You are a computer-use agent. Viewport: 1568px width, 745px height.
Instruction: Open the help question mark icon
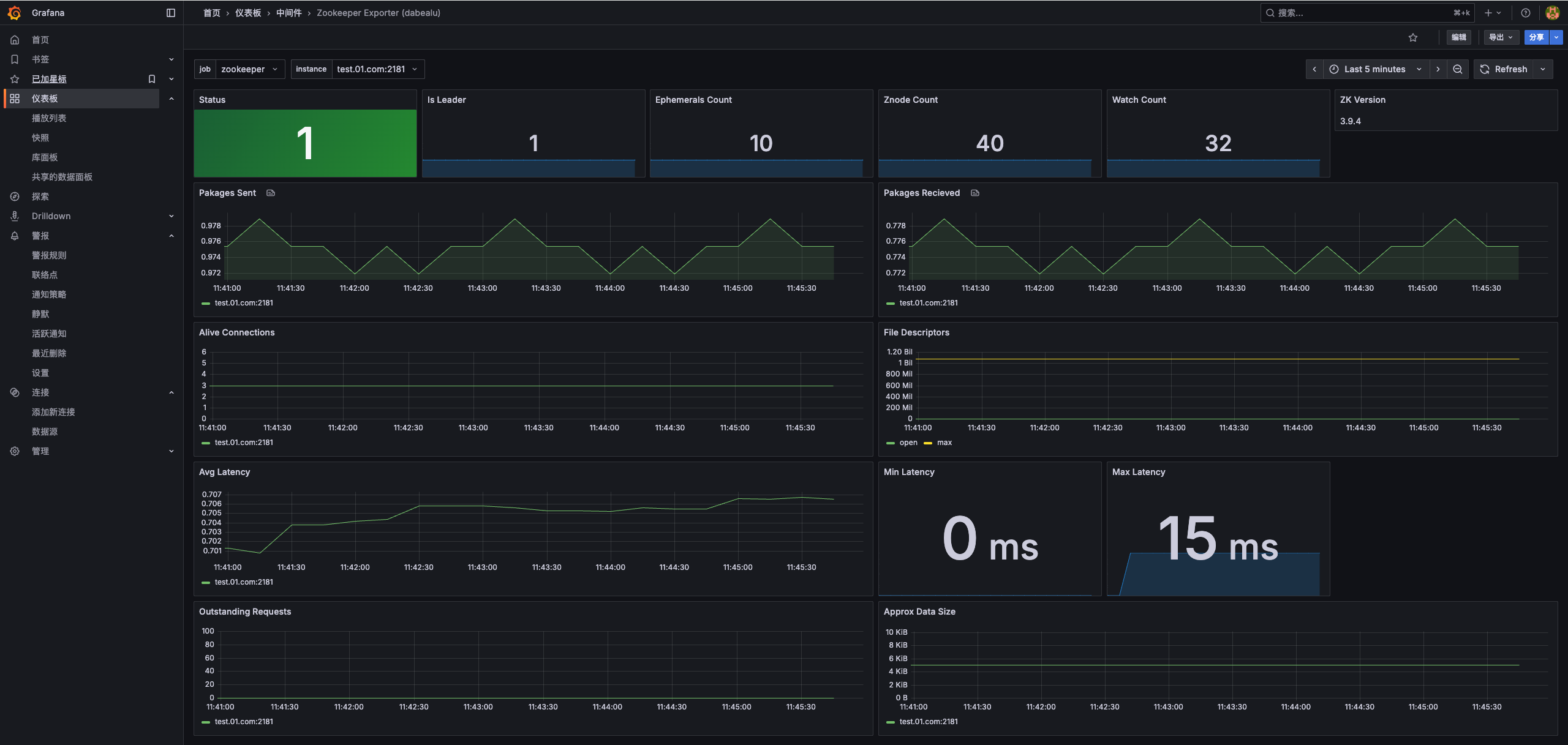tap(1526, 13)
